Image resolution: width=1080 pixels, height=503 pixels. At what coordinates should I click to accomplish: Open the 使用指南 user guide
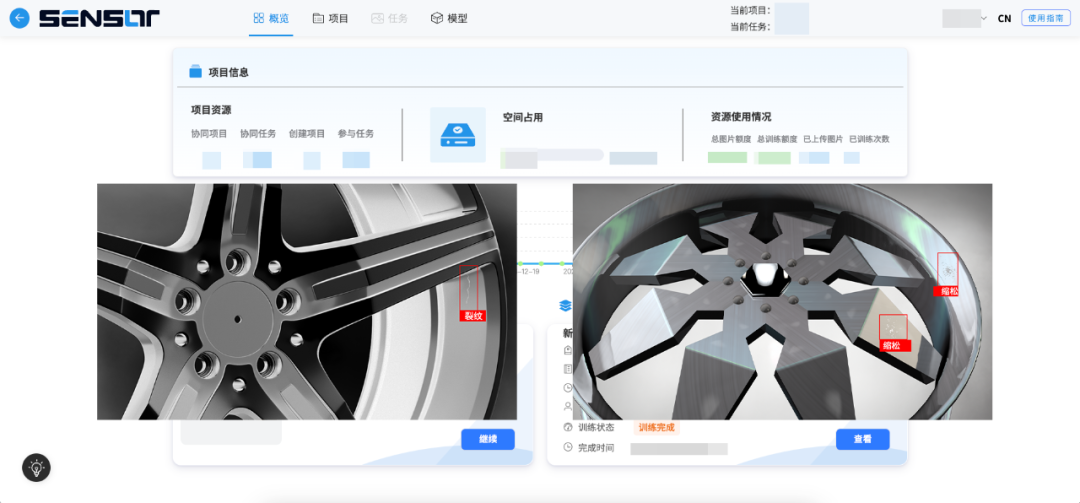pyautogui.click(x=1046, y=19)
